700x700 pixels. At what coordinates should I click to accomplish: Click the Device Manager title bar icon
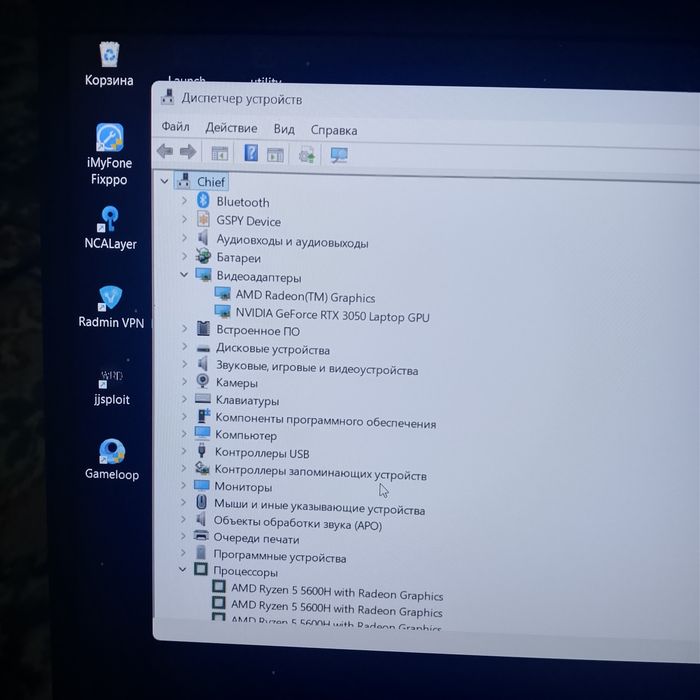168,96
